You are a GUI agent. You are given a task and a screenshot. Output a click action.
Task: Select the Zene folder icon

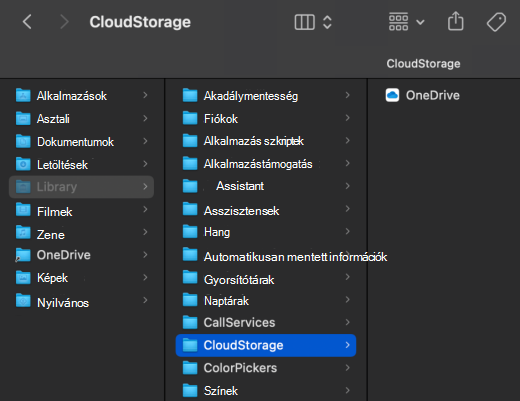pos(23,232)
